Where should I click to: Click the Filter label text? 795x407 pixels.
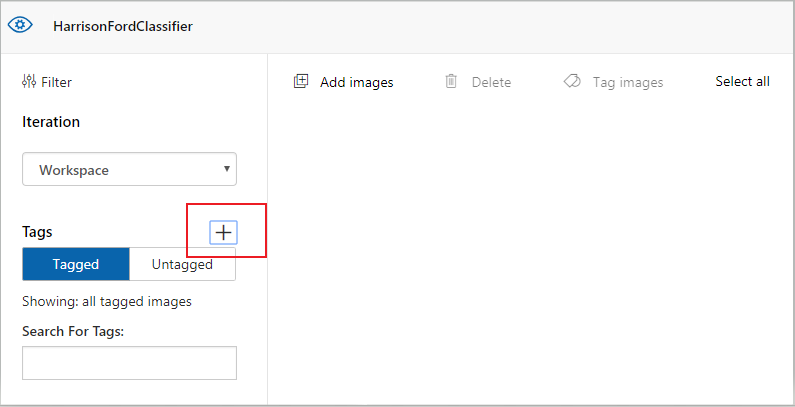pyautogui.click(x=56, y=82)
